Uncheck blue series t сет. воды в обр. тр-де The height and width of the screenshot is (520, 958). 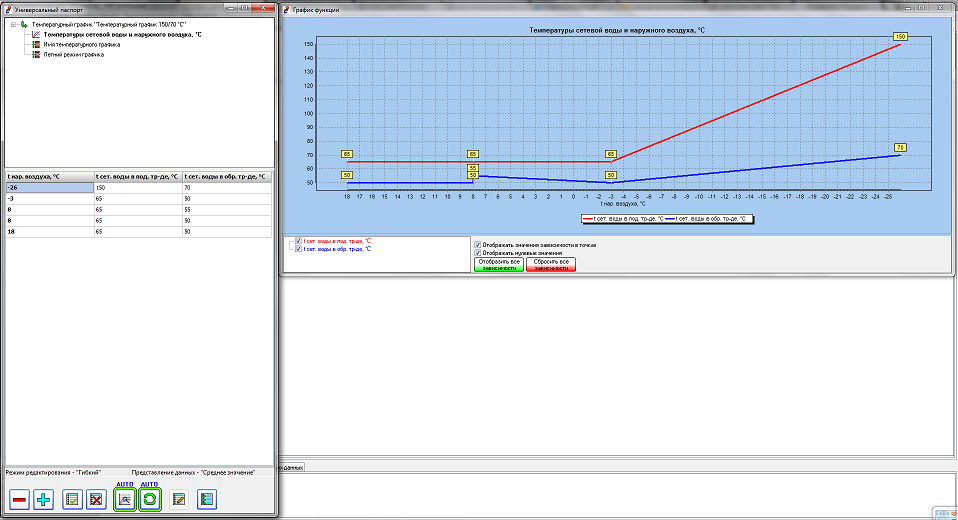(298, 249)
